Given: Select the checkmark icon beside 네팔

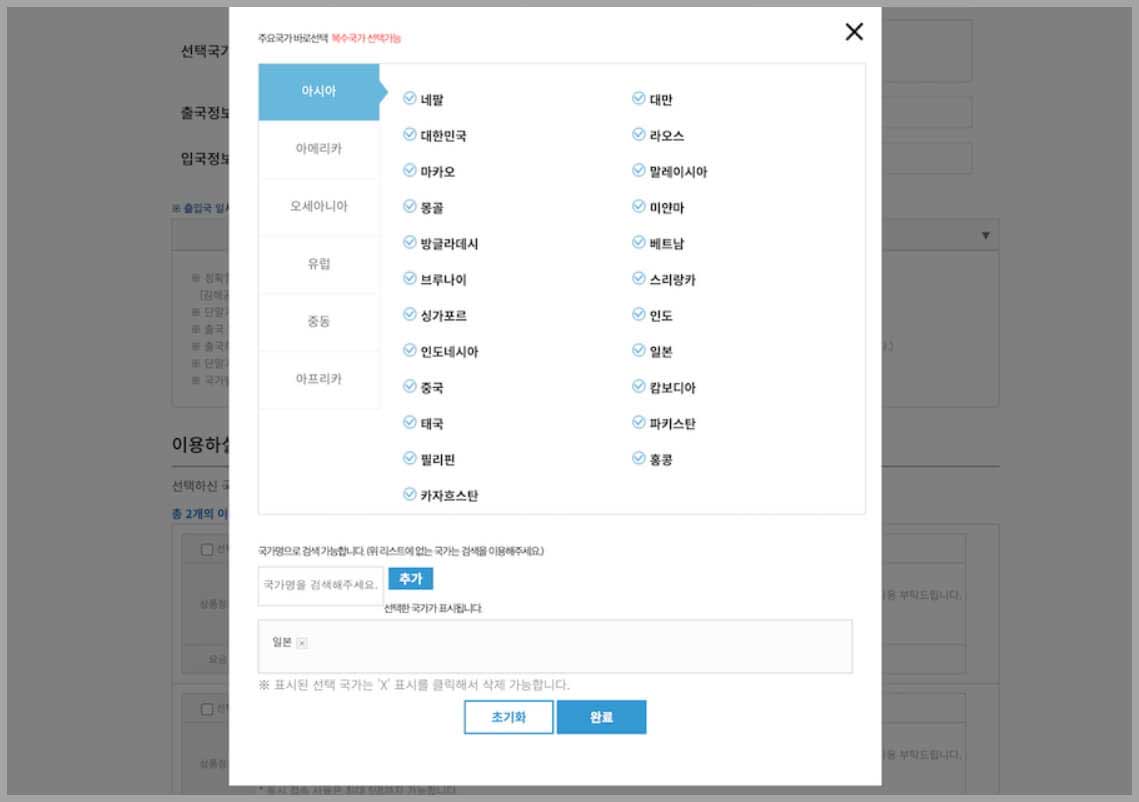Looking at the screenshot, I should pyautogui.click(x=410, y=97).
